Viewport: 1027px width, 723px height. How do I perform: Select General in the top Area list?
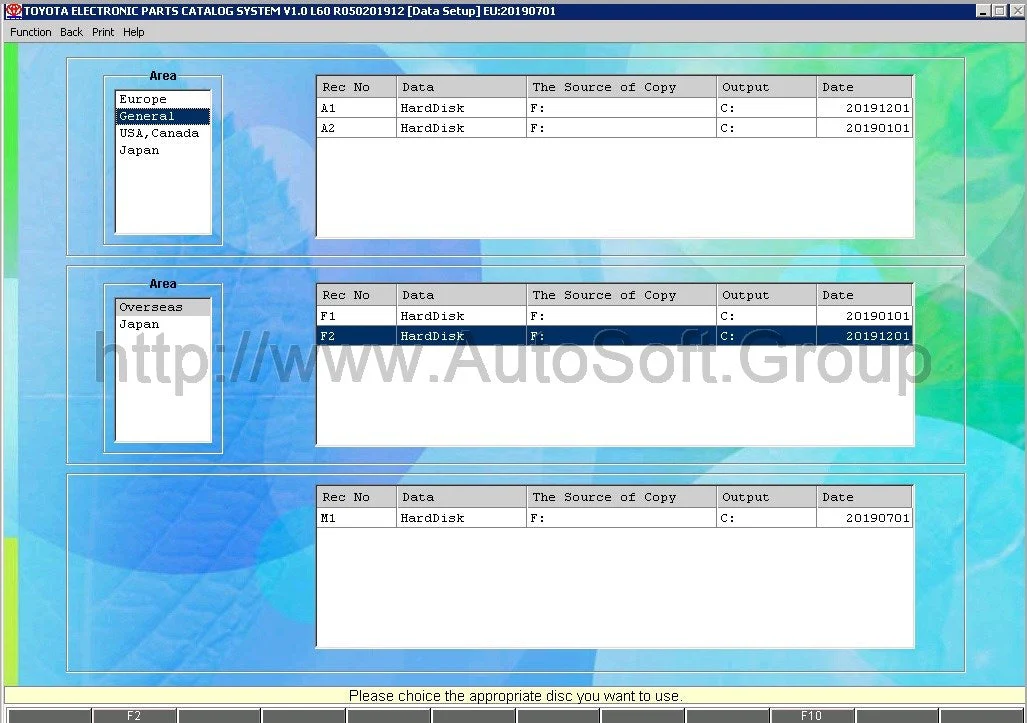click(147, 116)
